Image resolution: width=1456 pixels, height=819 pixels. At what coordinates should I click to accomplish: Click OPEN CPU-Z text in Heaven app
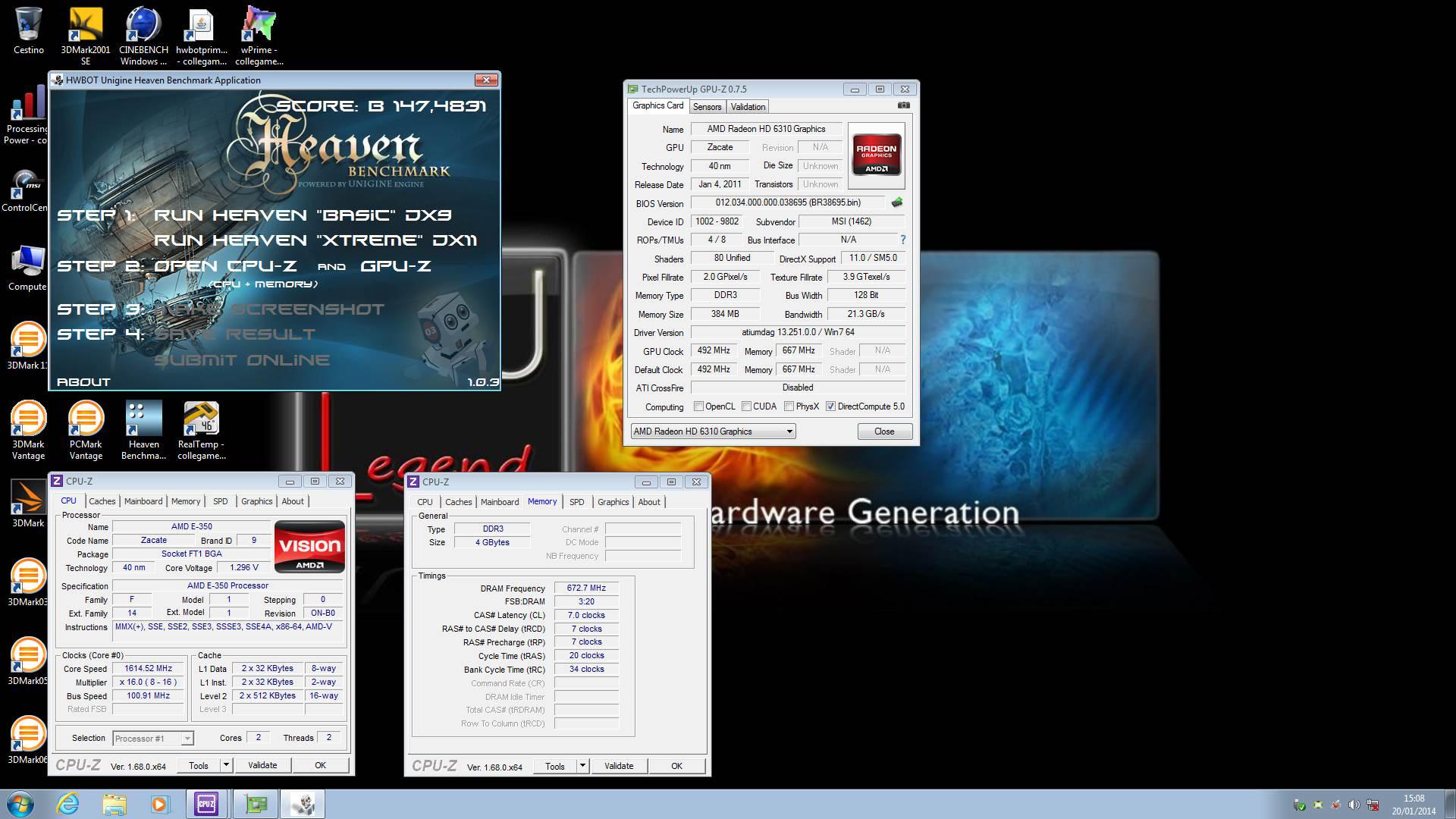coord(224,266)
